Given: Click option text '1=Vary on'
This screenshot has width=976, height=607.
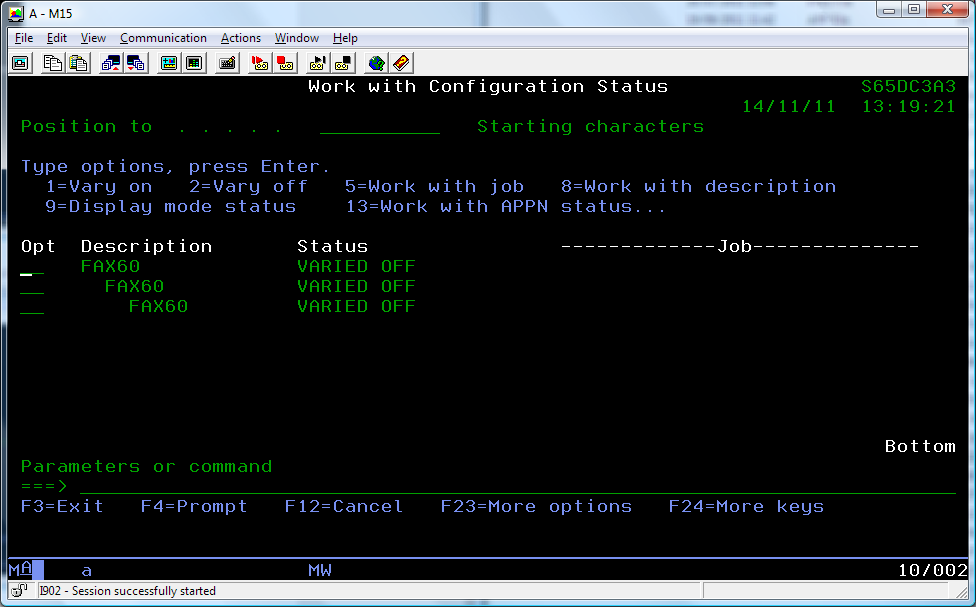Looking at the screenshot, I should [x=99, y=187].
